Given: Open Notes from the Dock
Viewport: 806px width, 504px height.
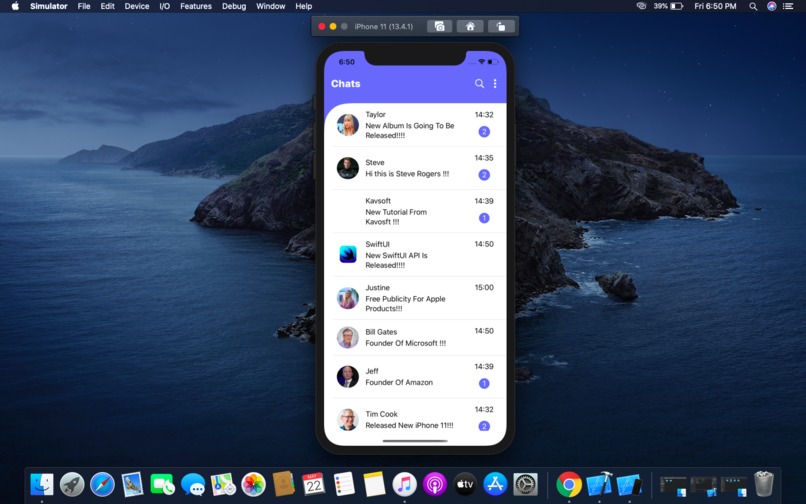Looking at the screenshot, I should 374,484.
